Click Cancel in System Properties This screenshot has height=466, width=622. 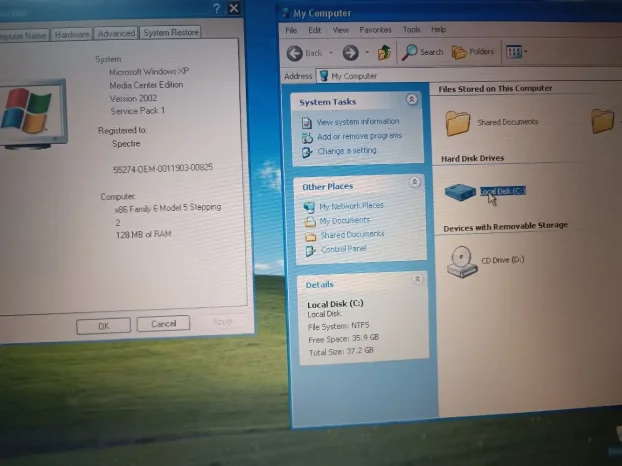tap(163, 324)
